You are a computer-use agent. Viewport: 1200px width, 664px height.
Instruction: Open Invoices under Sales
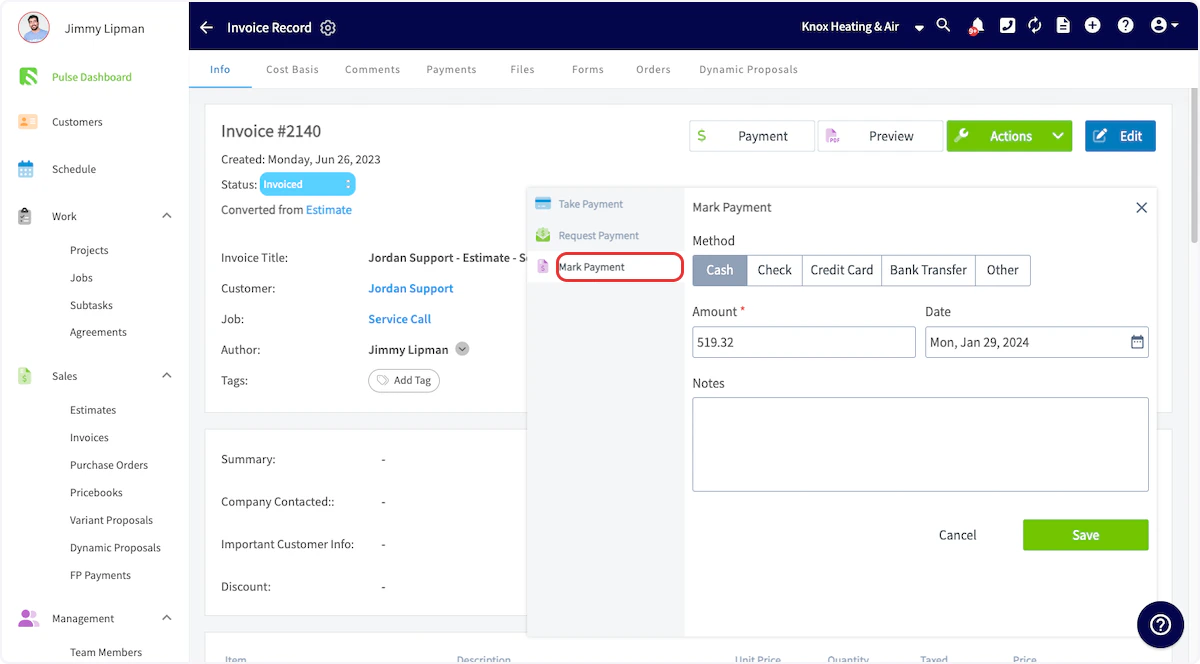89,438
